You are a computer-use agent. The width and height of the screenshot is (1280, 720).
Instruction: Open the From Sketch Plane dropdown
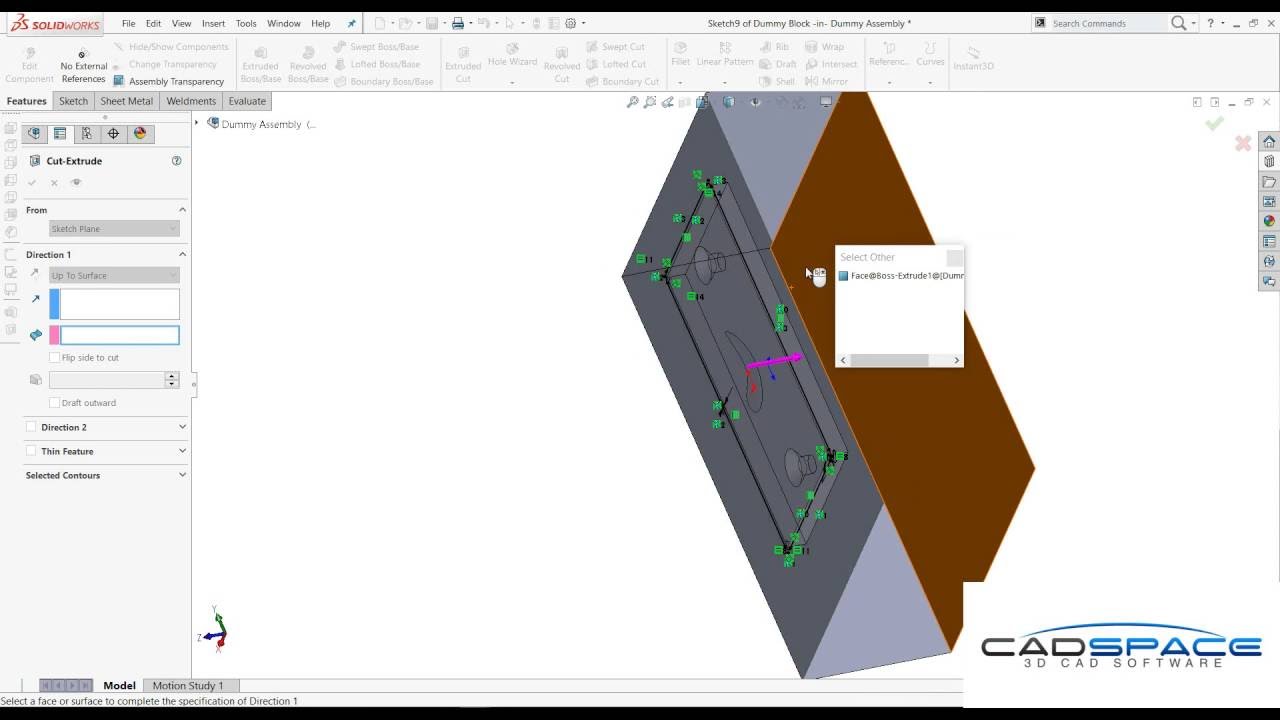pos(114,229)
